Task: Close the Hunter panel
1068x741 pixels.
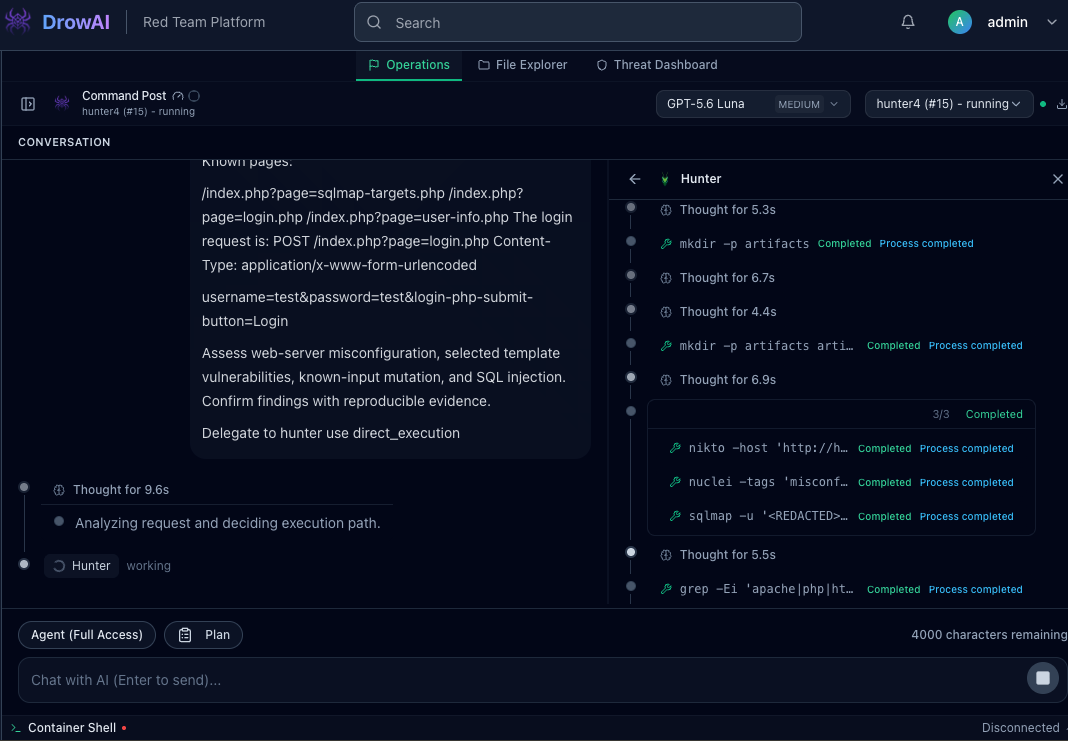Action: click(1057, 179)
